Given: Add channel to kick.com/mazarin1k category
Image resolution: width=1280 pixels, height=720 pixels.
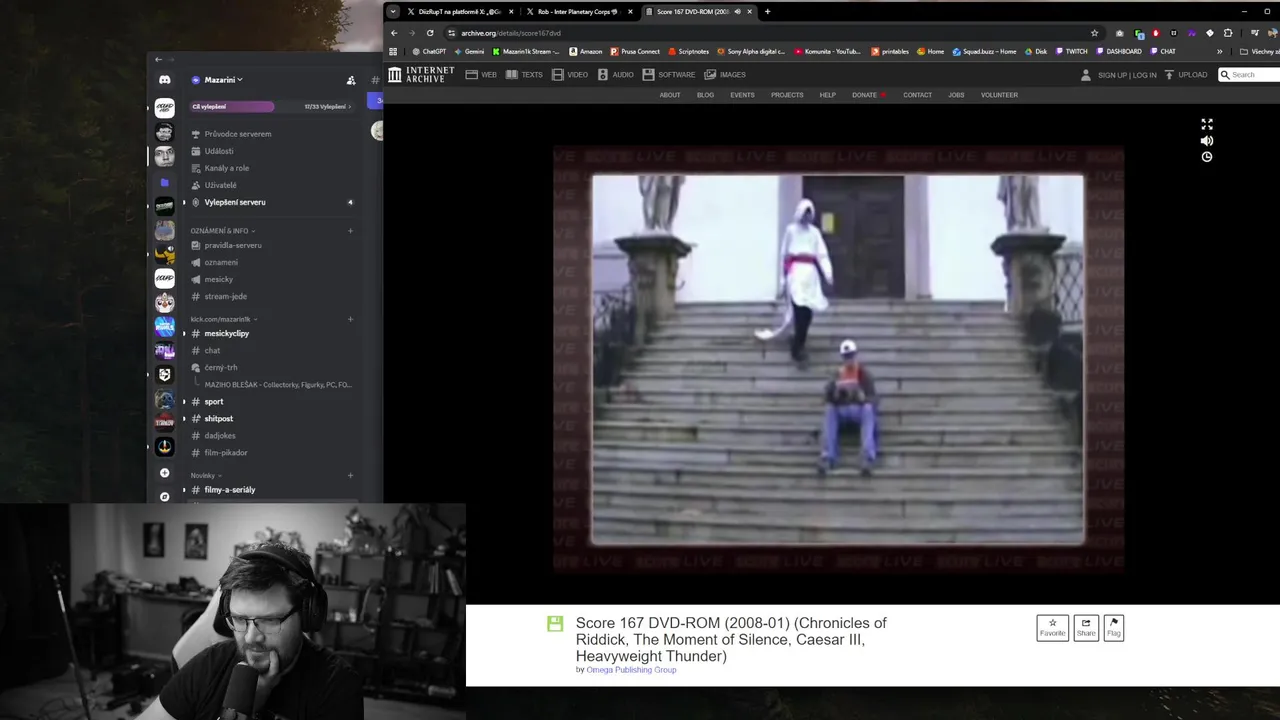Looking at the screenshot, I should click(x=350, y=319).
